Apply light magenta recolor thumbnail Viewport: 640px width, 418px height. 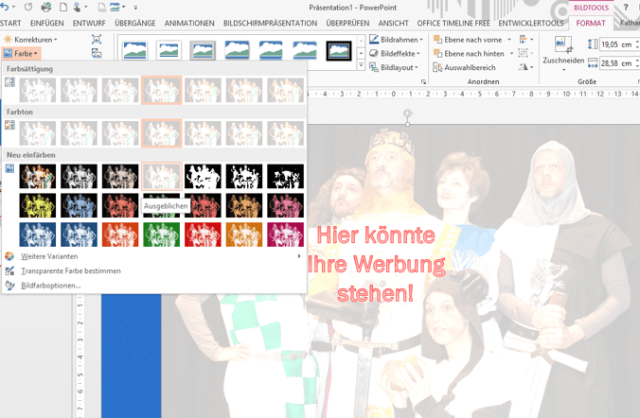coord(285,234)
